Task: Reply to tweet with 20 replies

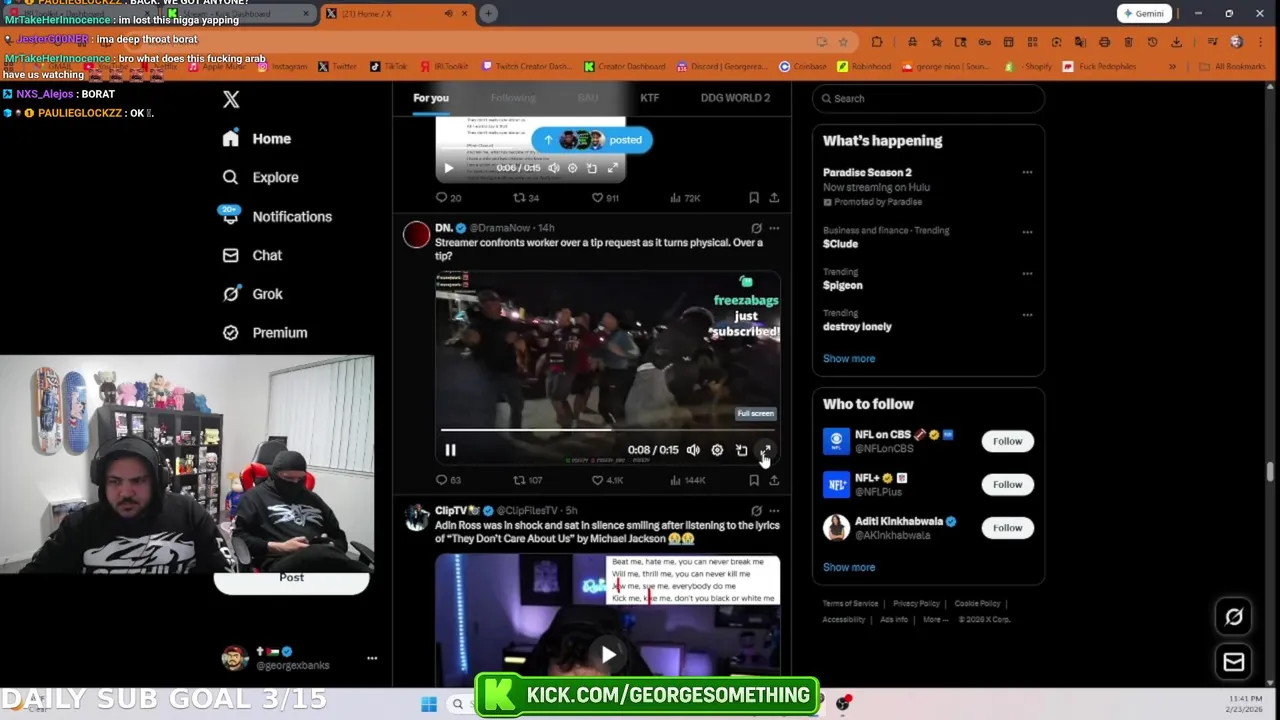Action: click(x=448, y=198)
